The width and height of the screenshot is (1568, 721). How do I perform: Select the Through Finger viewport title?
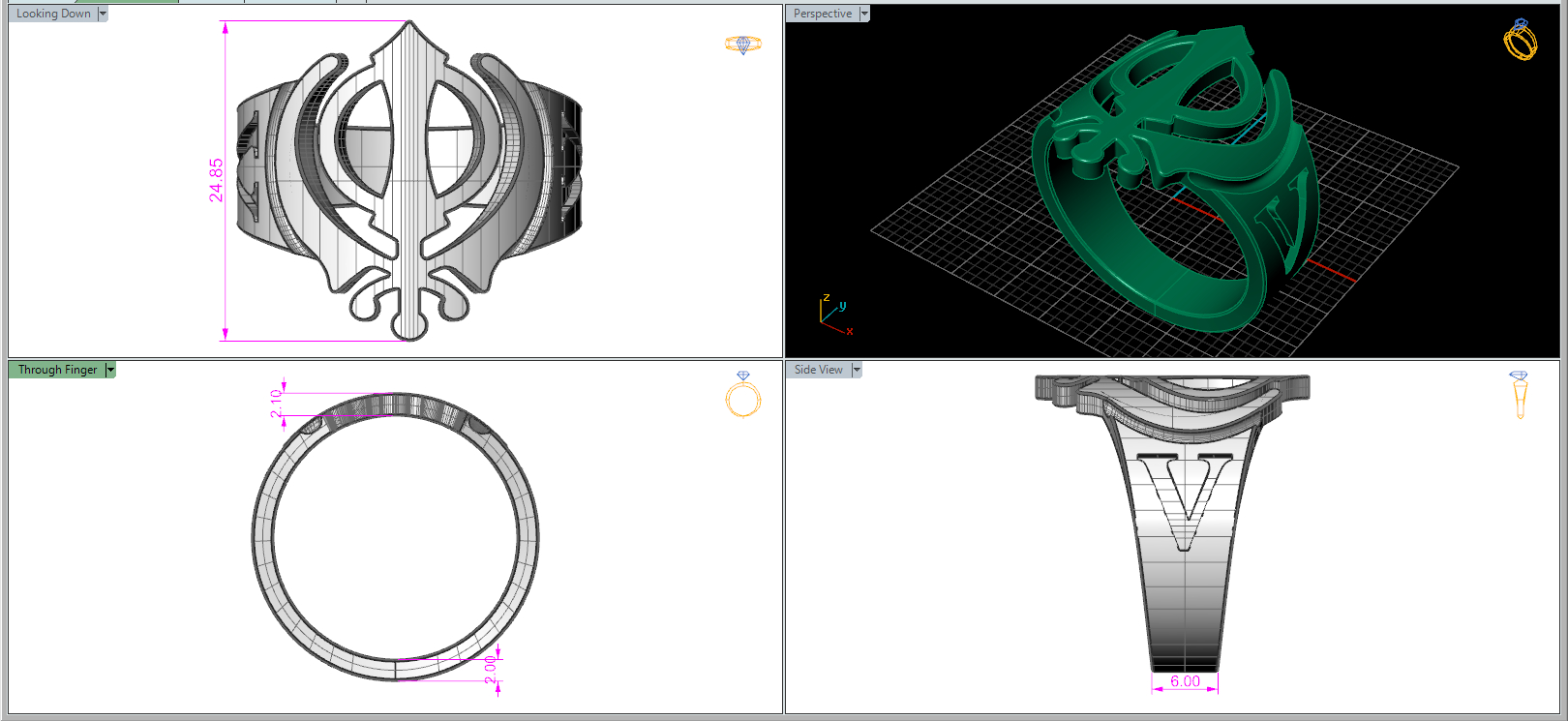tap(57, 370)
